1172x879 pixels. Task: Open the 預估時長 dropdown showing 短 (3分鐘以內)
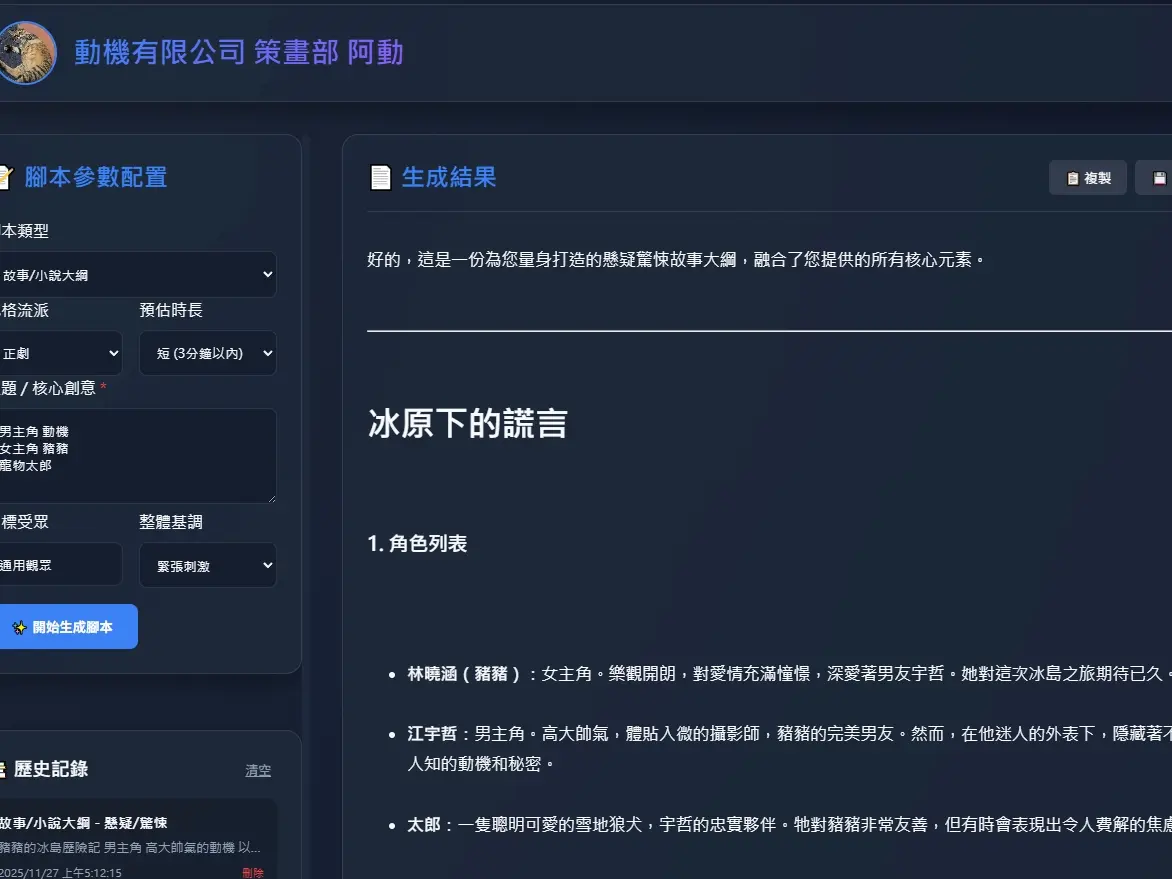pos(207,353)
